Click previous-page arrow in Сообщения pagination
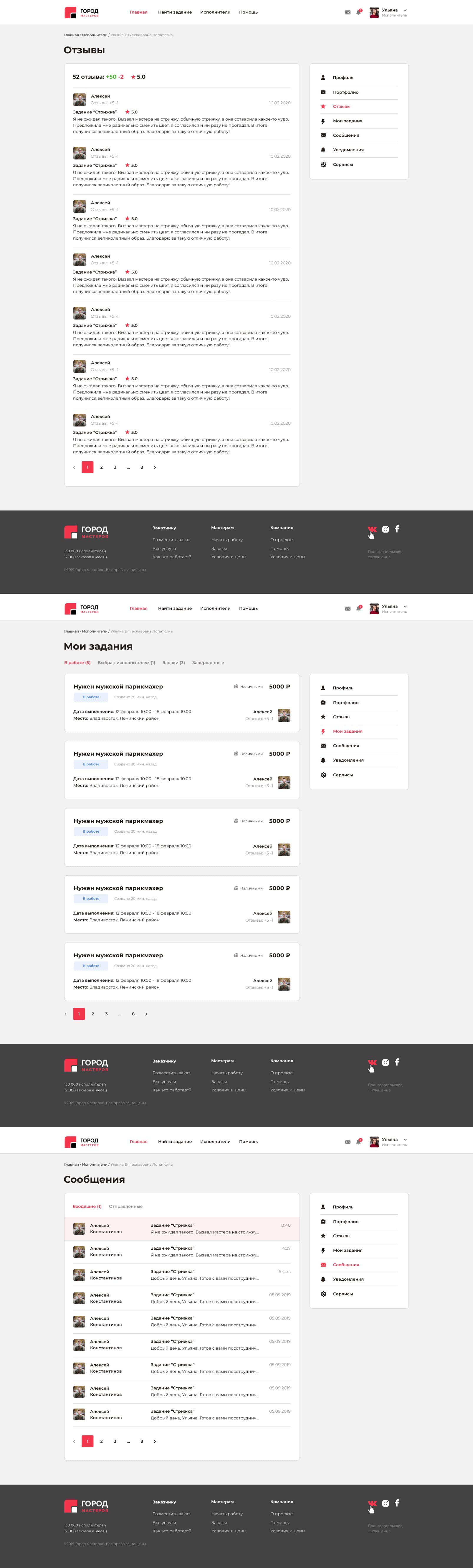473x1568 pixels. (x=74, y=1441)
